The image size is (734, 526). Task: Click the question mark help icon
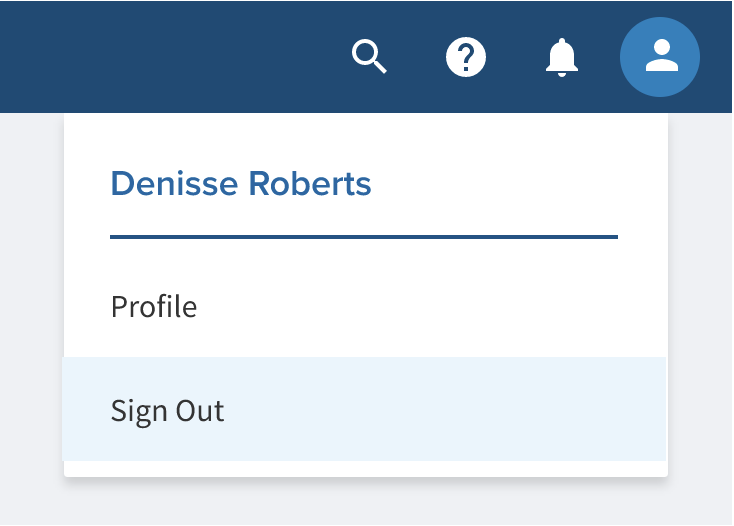click(466, 57)
